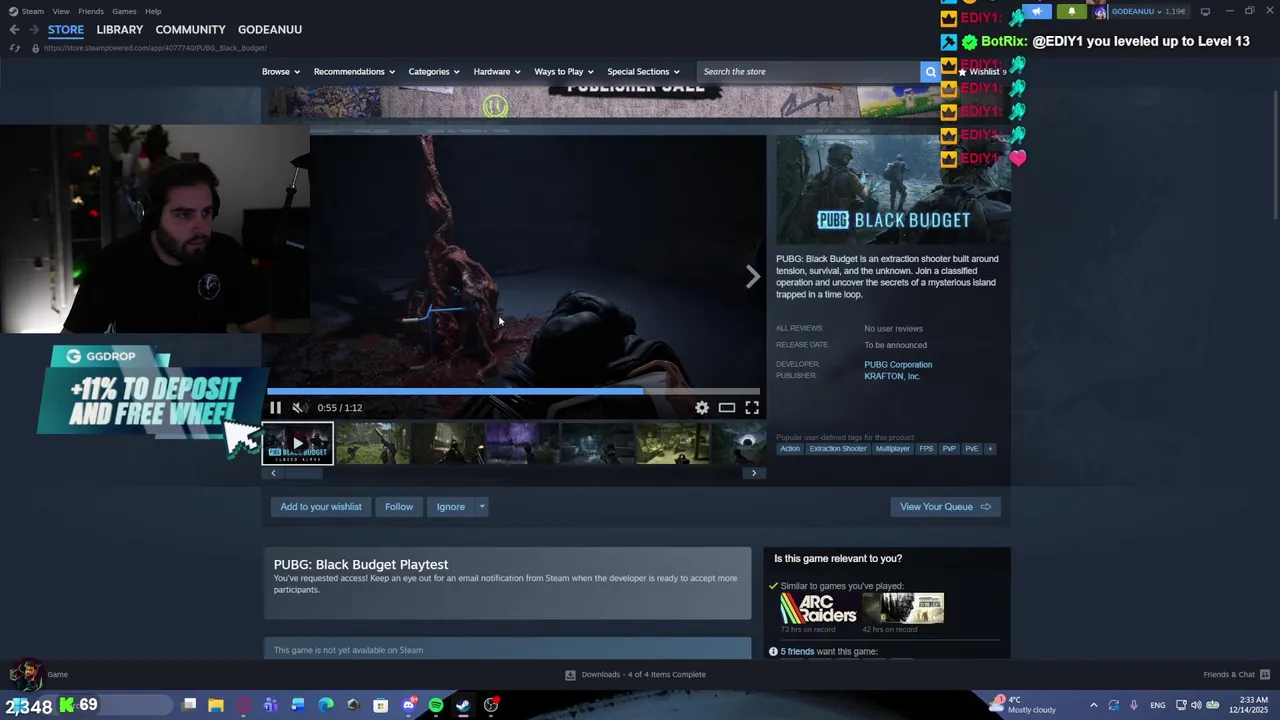Show next media with right arrow
This screenshot has width=1280, height=720.
[x=752, y=277]
